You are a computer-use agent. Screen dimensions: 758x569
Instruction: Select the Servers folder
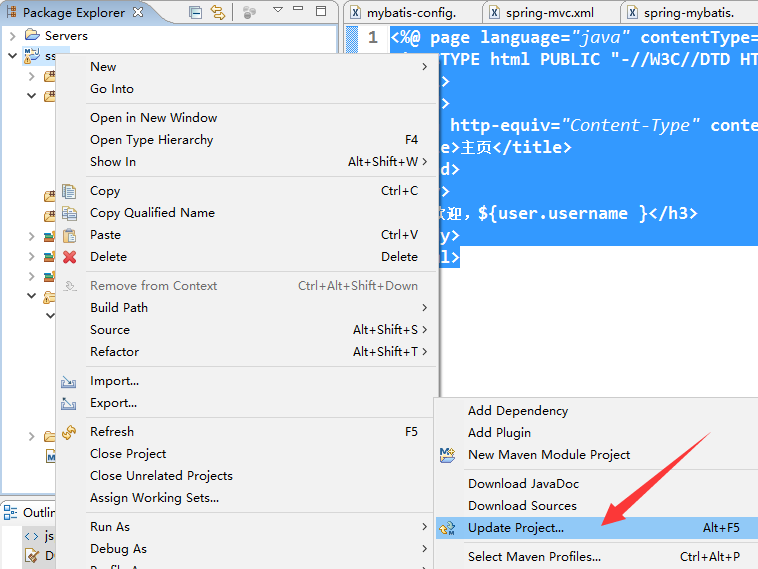tap(66, 36)
